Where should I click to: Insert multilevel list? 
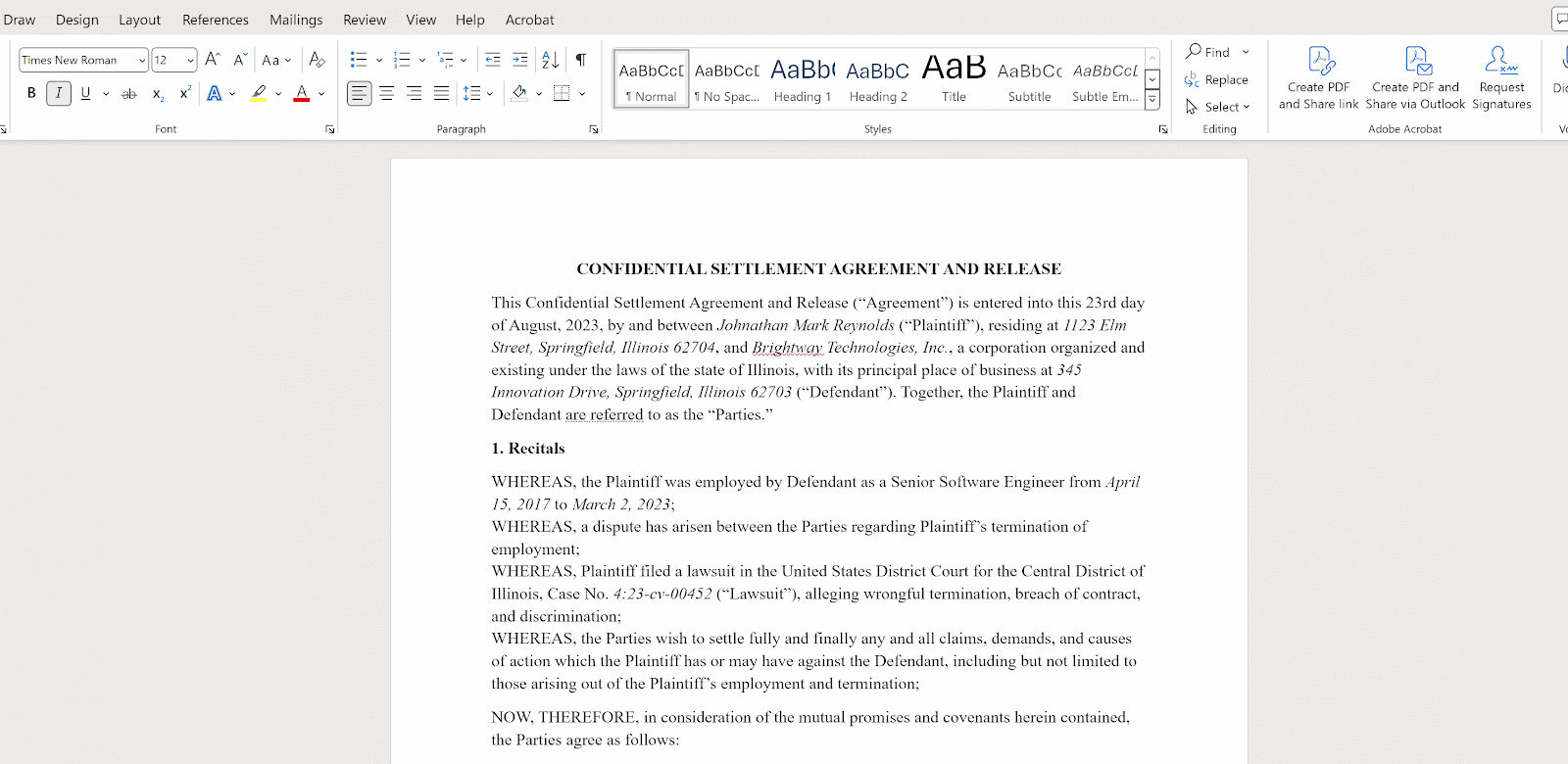[x=445, y=60]
